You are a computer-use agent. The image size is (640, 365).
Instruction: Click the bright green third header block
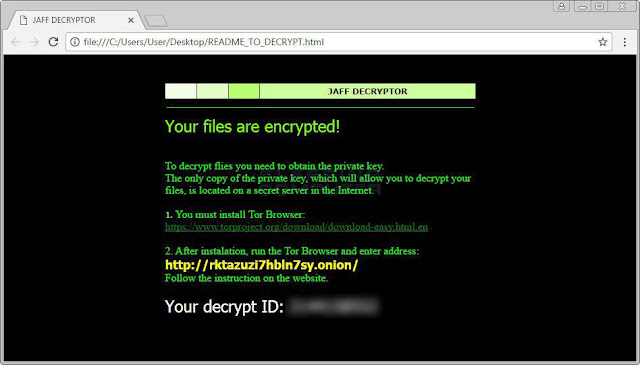[x=244, y=91]
